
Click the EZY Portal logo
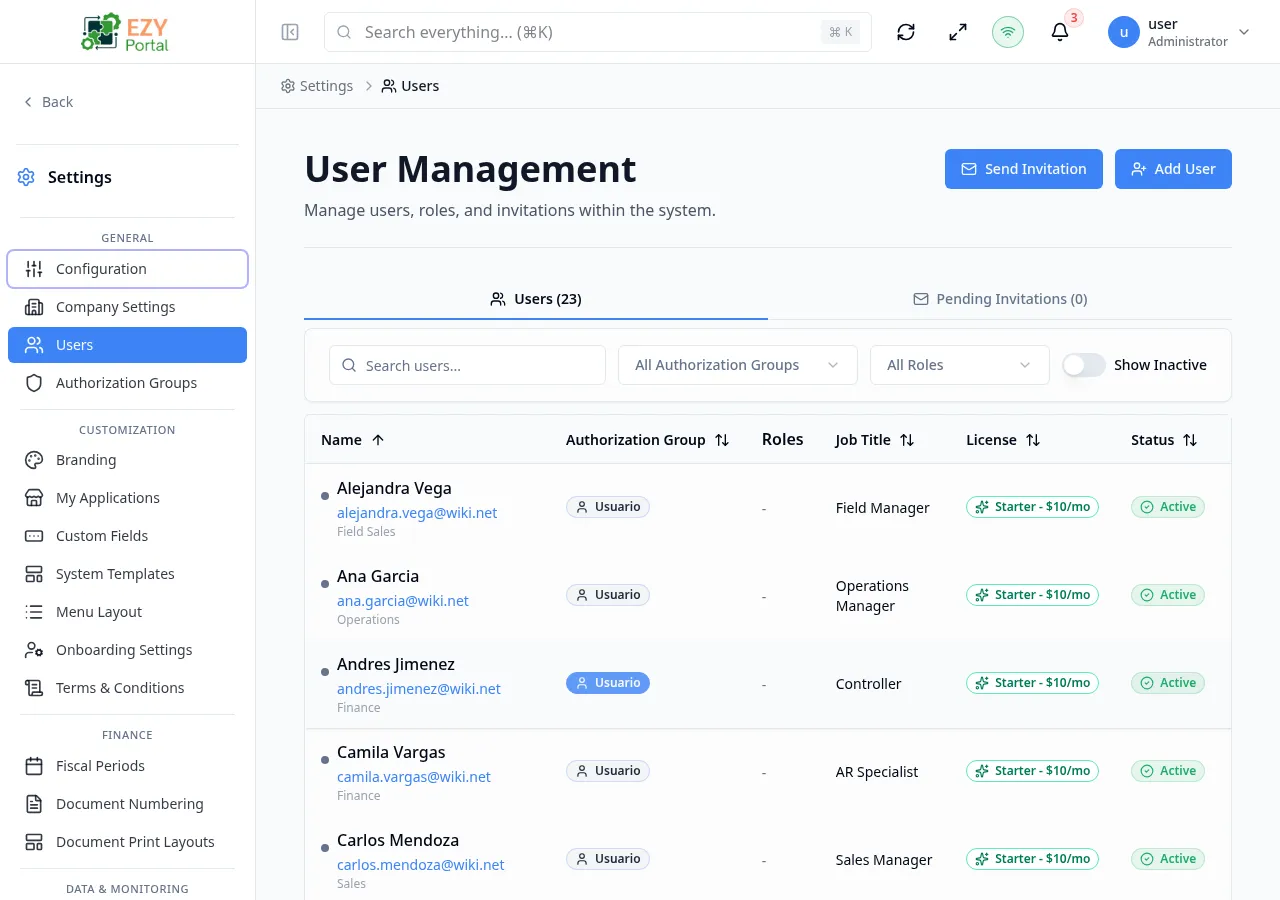coord(127,32)
